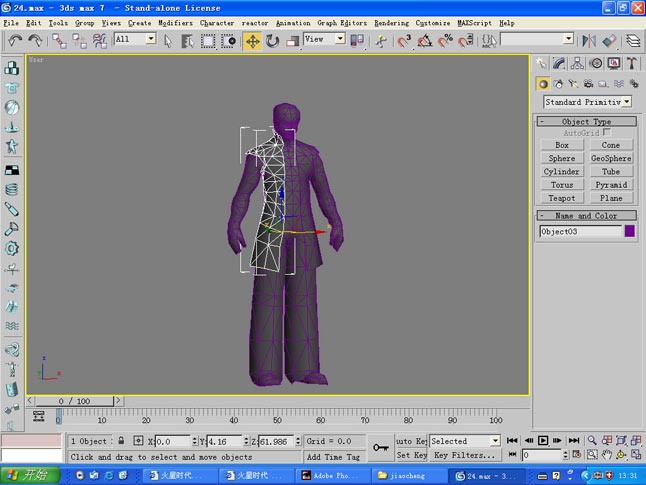Switch to the Utilities hammer tab
Image resolution: width=646 pixels, height=485 pixels.
(x=632, y=63)
